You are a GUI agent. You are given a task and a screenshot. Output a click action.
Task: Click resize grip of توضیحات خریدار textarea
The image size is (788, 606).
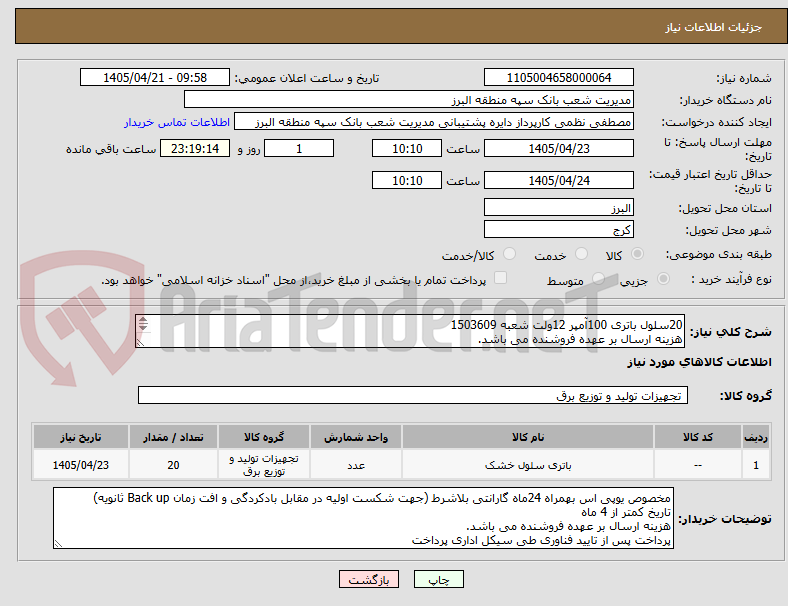point(58,543)
